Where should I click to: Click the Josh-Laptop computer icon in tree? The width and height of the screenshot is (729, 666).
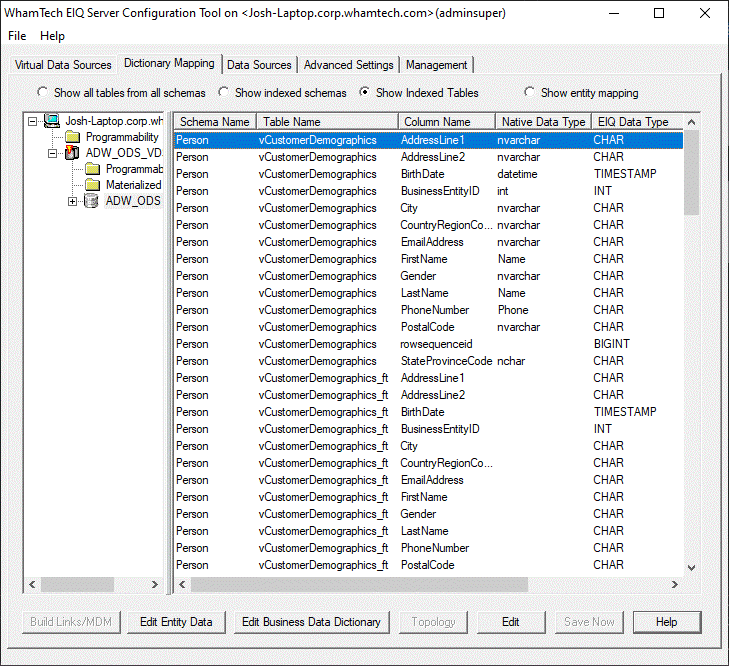tap(51, 121)
